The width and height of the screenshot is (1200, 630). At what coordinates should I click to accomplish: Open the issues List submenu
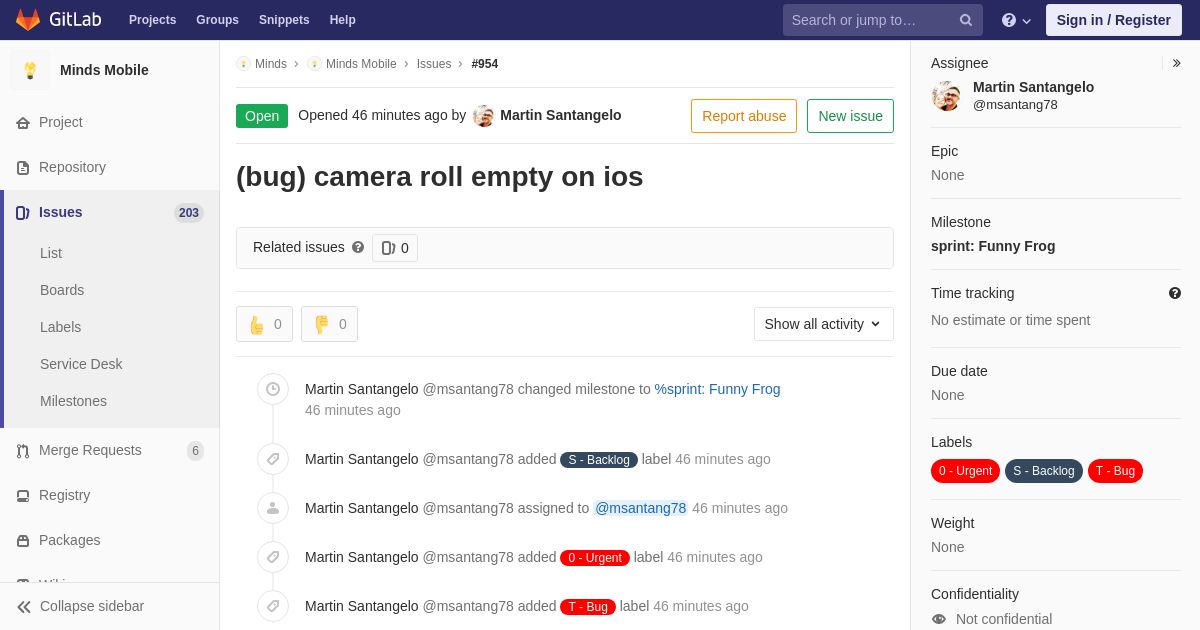pyautogui.click(x=51, y=253)
